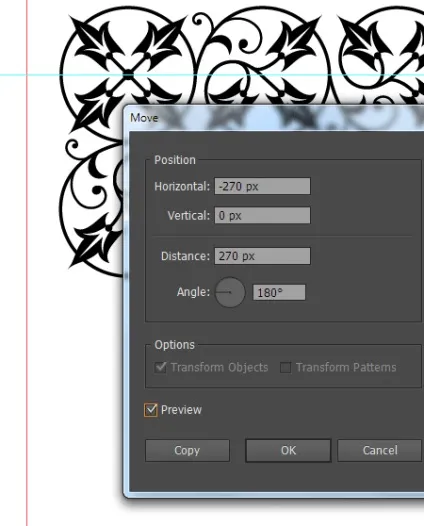Click the Copy button

click(187, 450)
